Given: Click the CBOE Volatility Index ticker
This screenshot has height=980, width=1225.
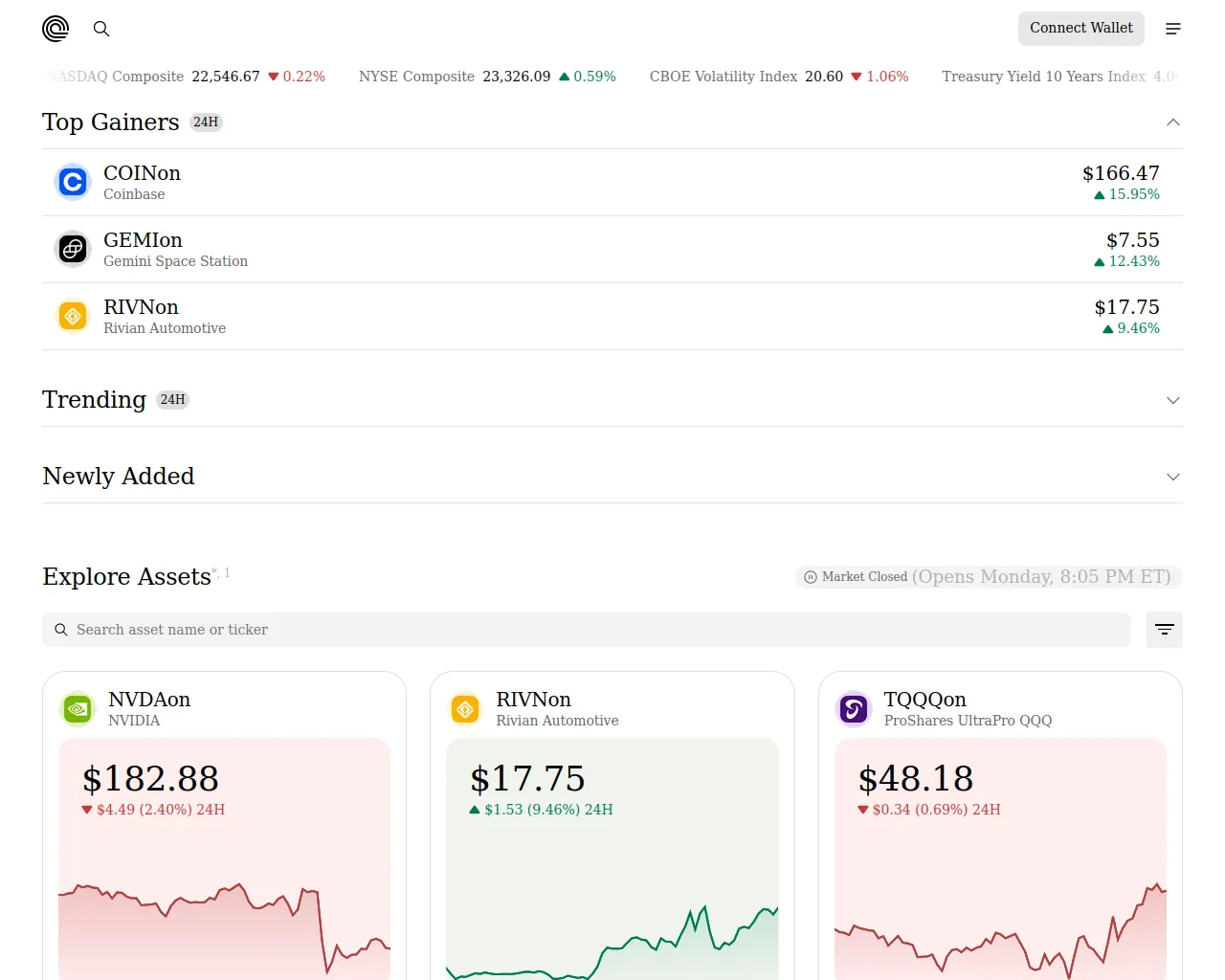Looking at the screenshot, I should pyautogui.click(x=779, y=77).
